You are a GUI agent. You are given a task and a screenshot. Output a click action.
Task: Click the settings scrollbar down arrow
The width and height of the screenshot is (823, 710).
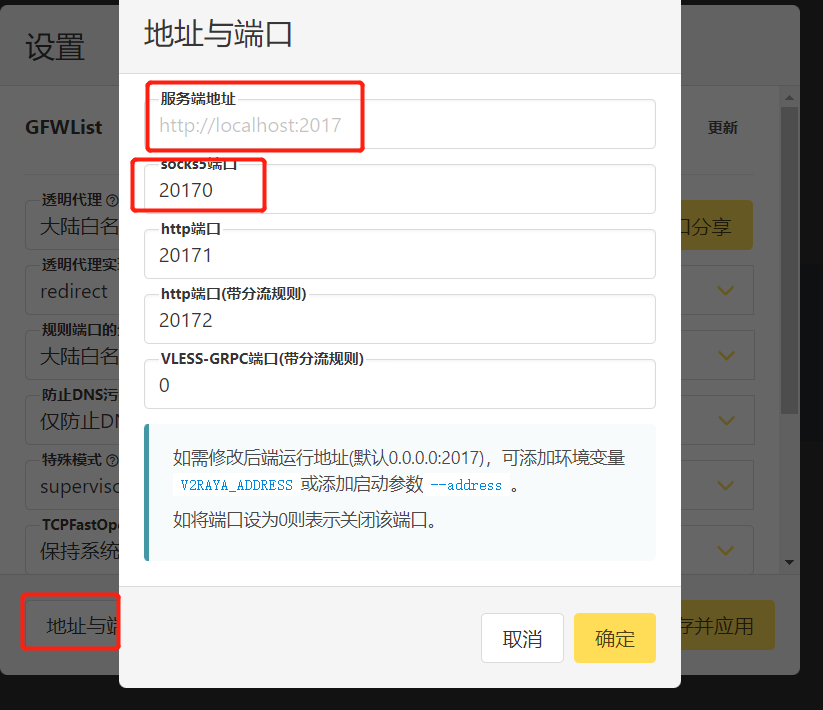(789, 563)
